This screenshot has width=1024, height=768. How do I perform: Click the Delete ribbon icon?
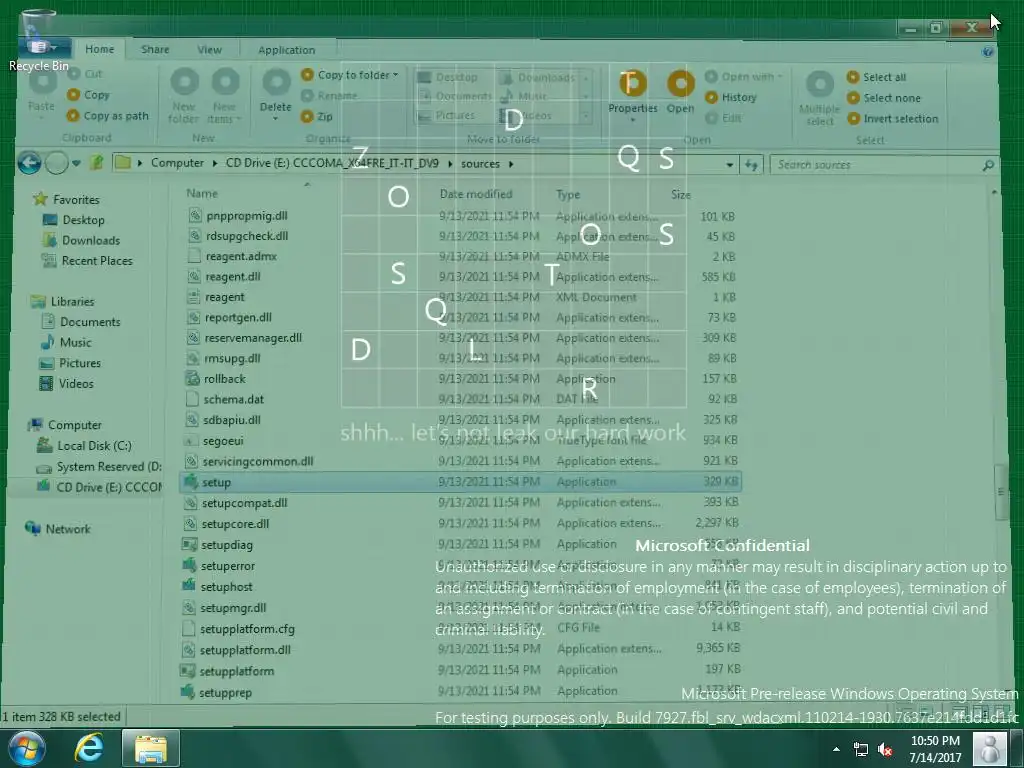coord(276,93)
